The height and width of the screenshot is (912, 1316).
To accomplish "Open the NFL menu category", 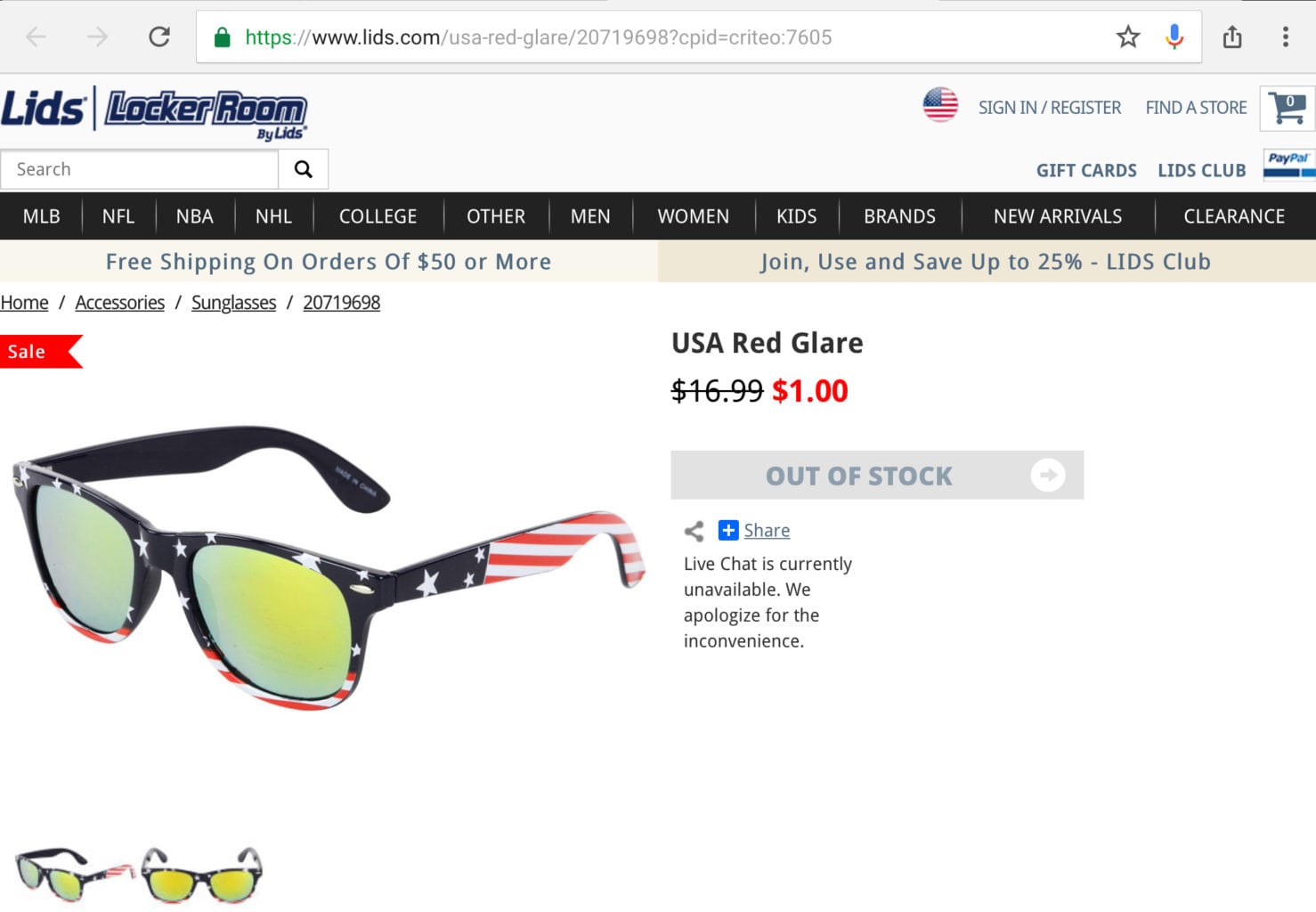I will [x=118, y=216].
